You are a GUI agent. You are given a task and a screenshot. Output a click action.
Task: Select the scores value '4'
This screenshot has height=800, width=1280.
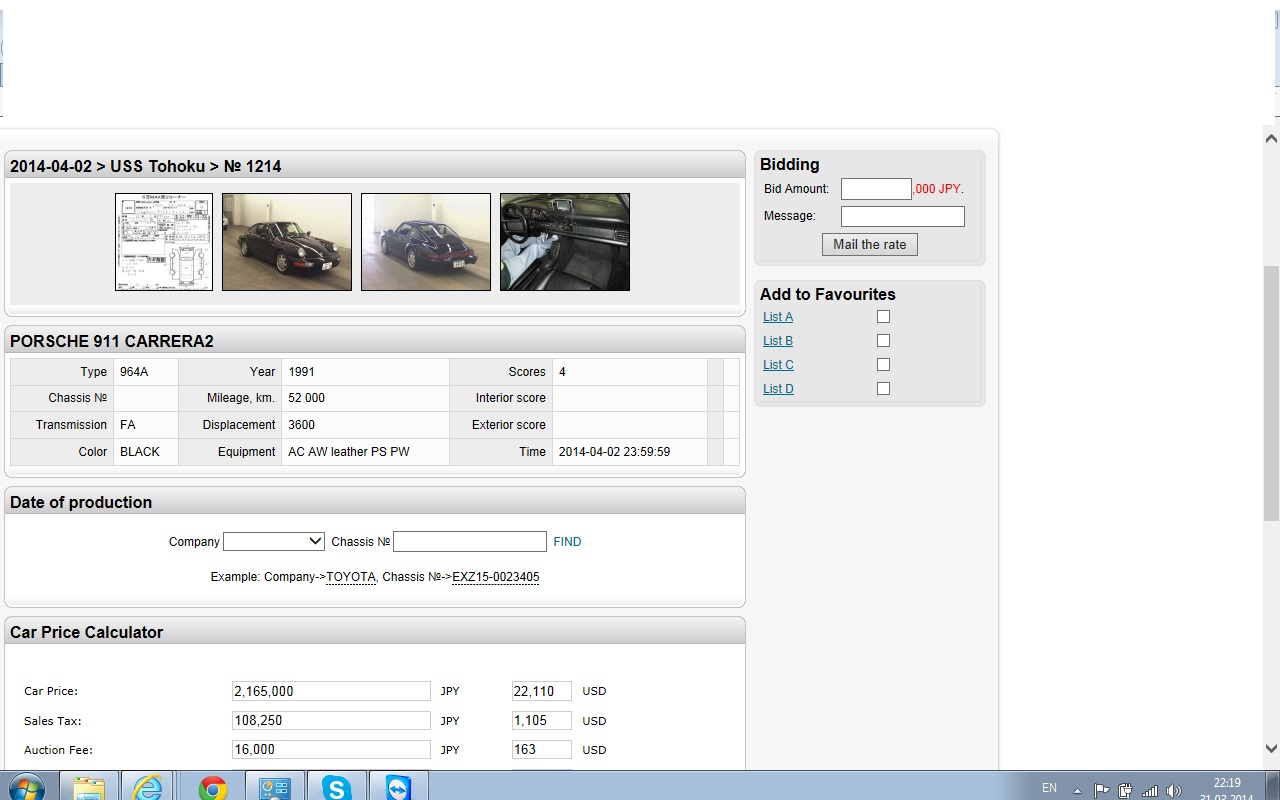[x=562, y=372]
